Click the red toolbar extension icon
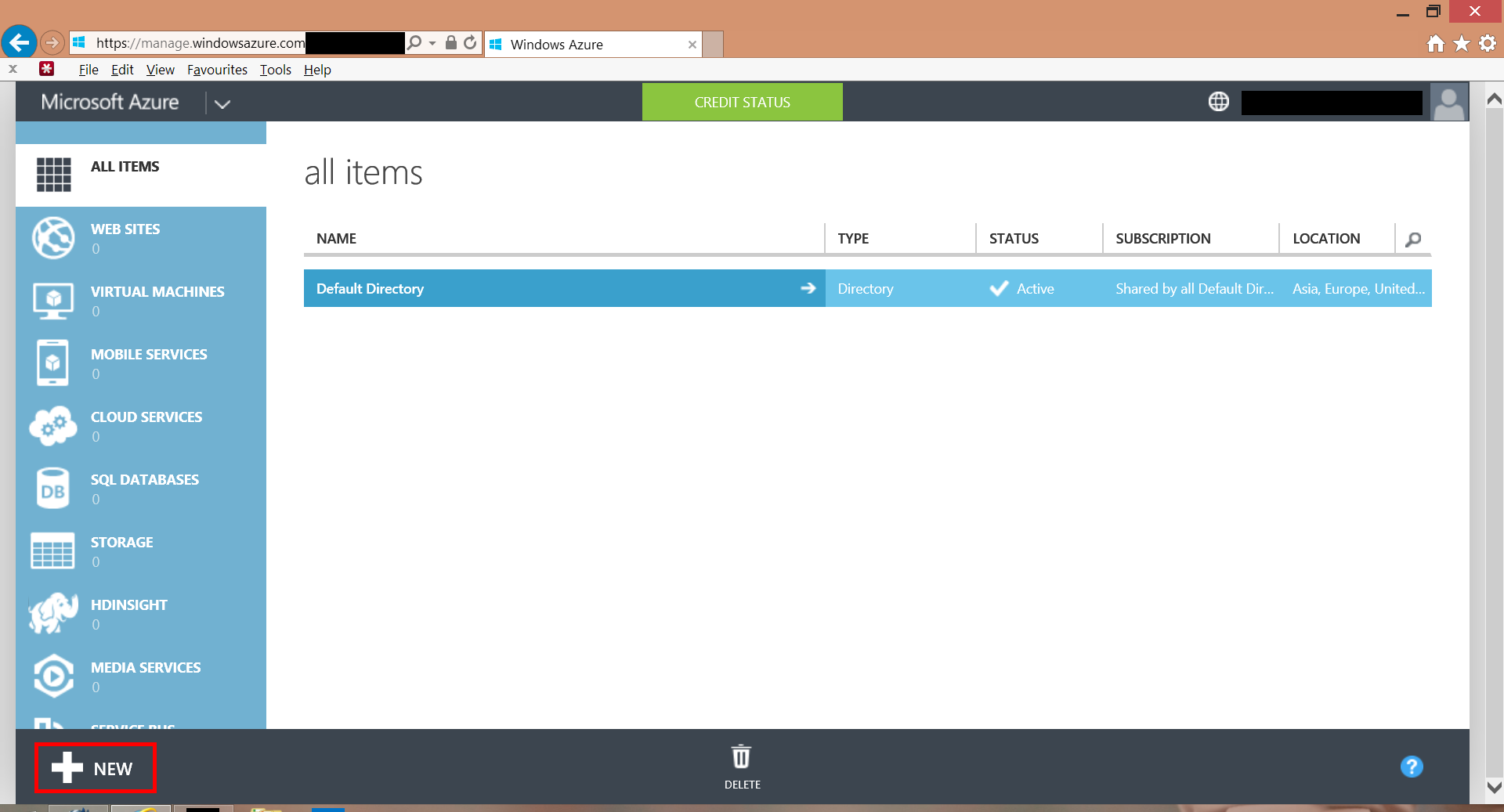The height and width of the screenshot is (812, 1504). click(x=47, y=69)
